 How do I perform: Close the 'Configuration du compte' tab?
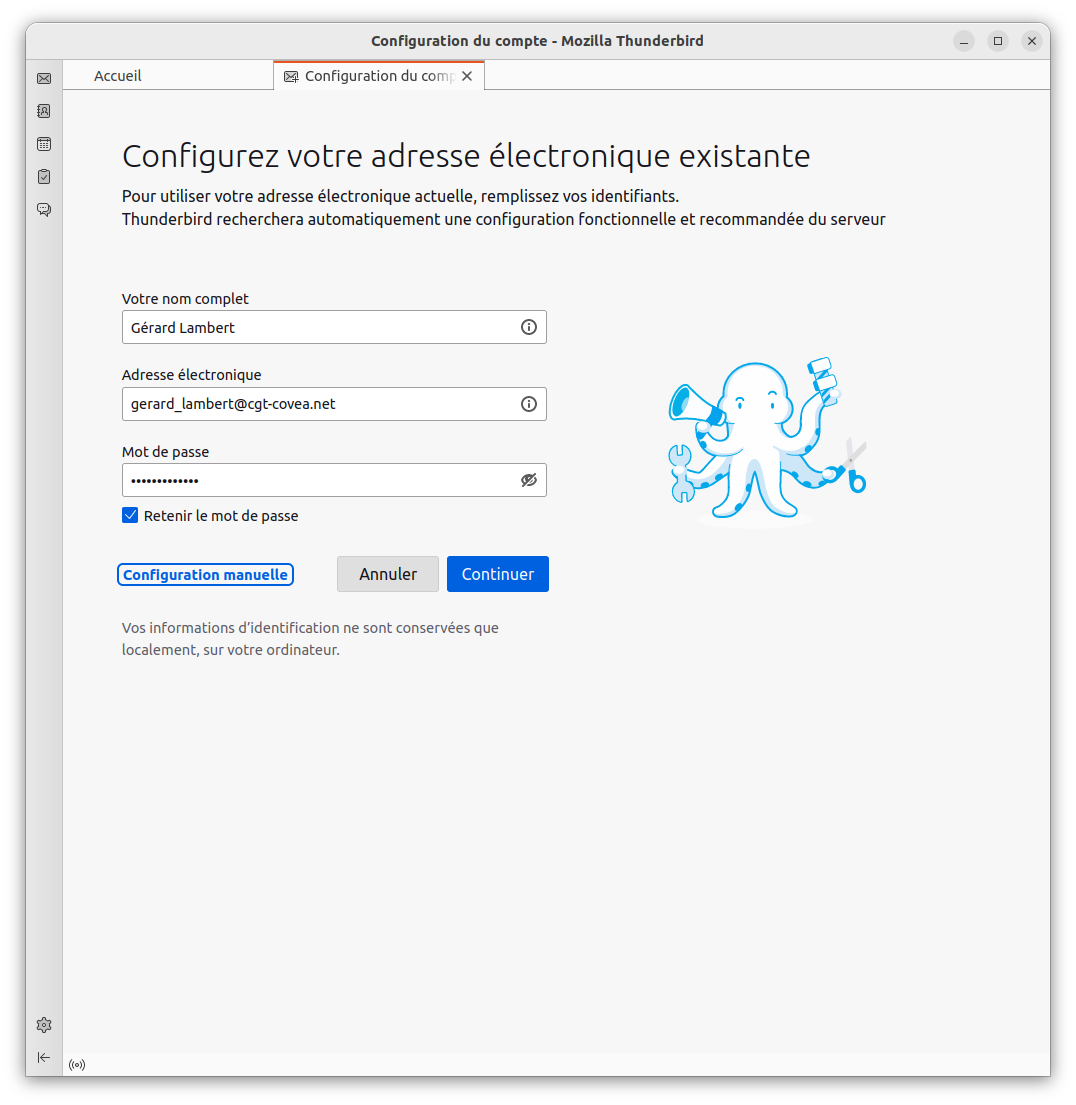[466, 75]
